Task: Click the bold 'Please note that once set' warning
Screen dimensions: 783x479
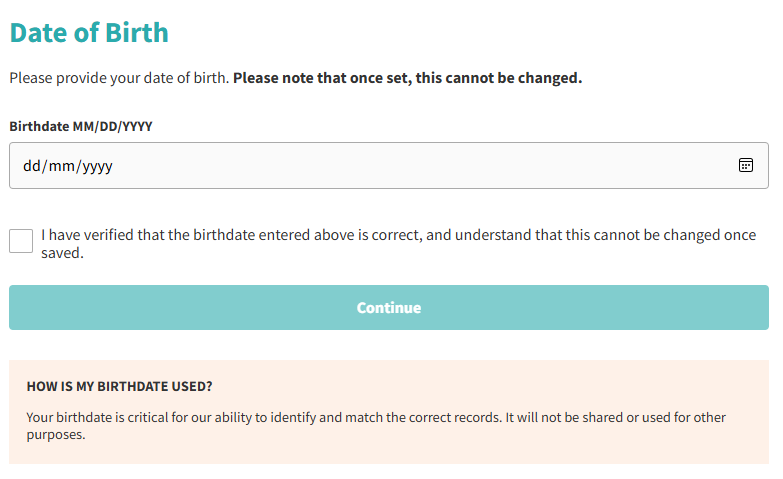Action: [x=320, y=78]
